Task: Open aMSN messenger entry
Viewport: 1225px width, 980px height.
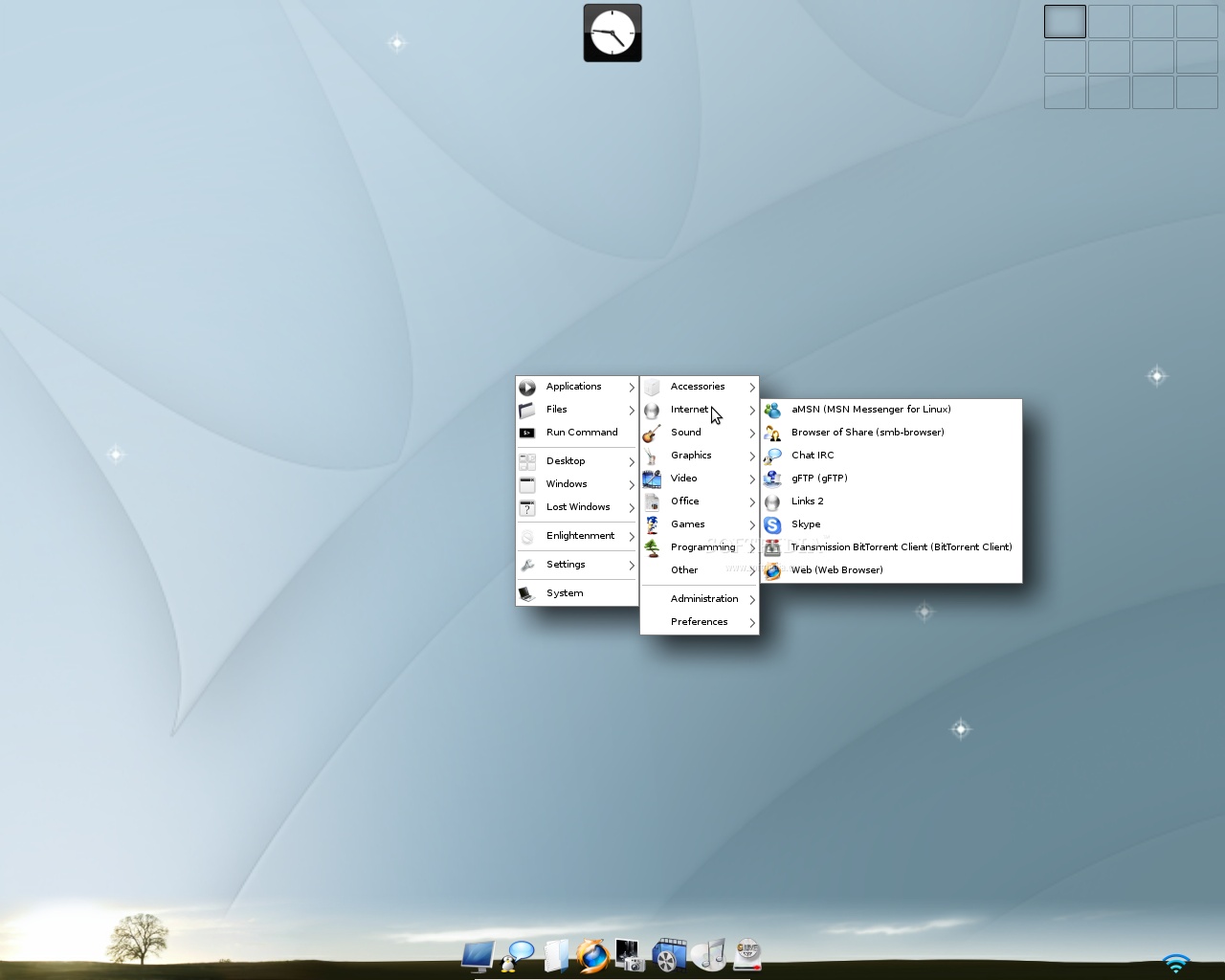Action: coord(870,409)
